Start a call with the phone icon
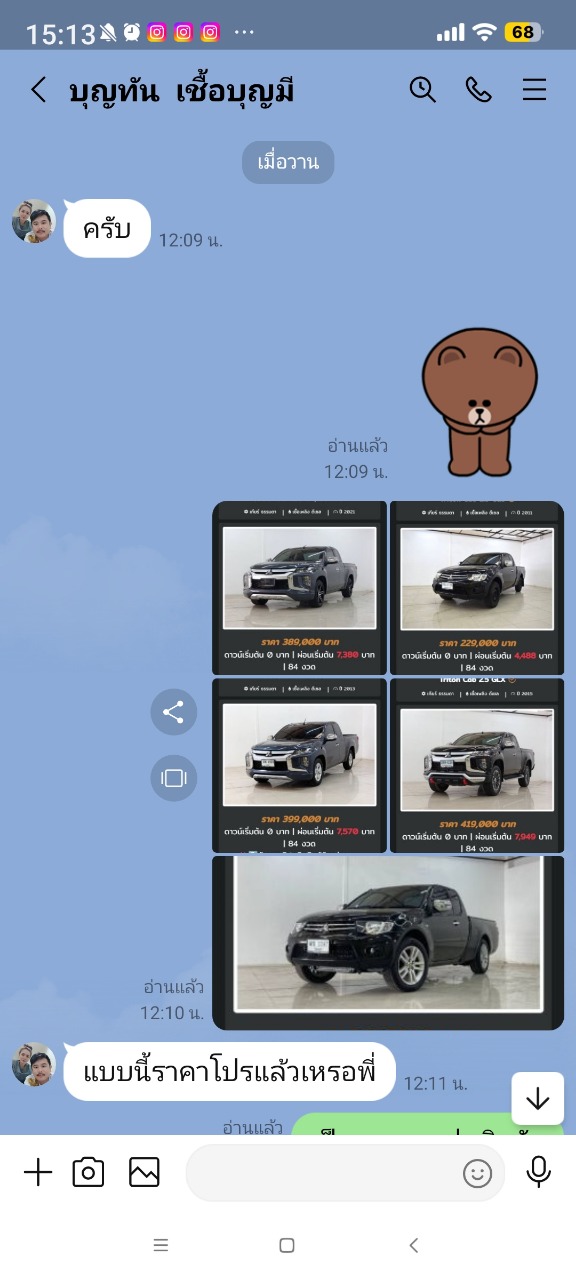This screenshot has width=576, height=1280. [479, 90]
